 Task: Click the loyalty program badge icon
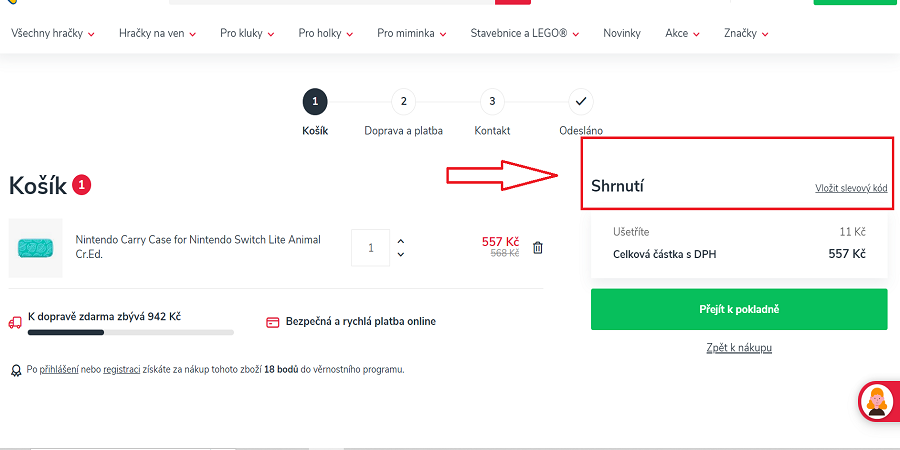pyautogui.click(x=16, y=370)
